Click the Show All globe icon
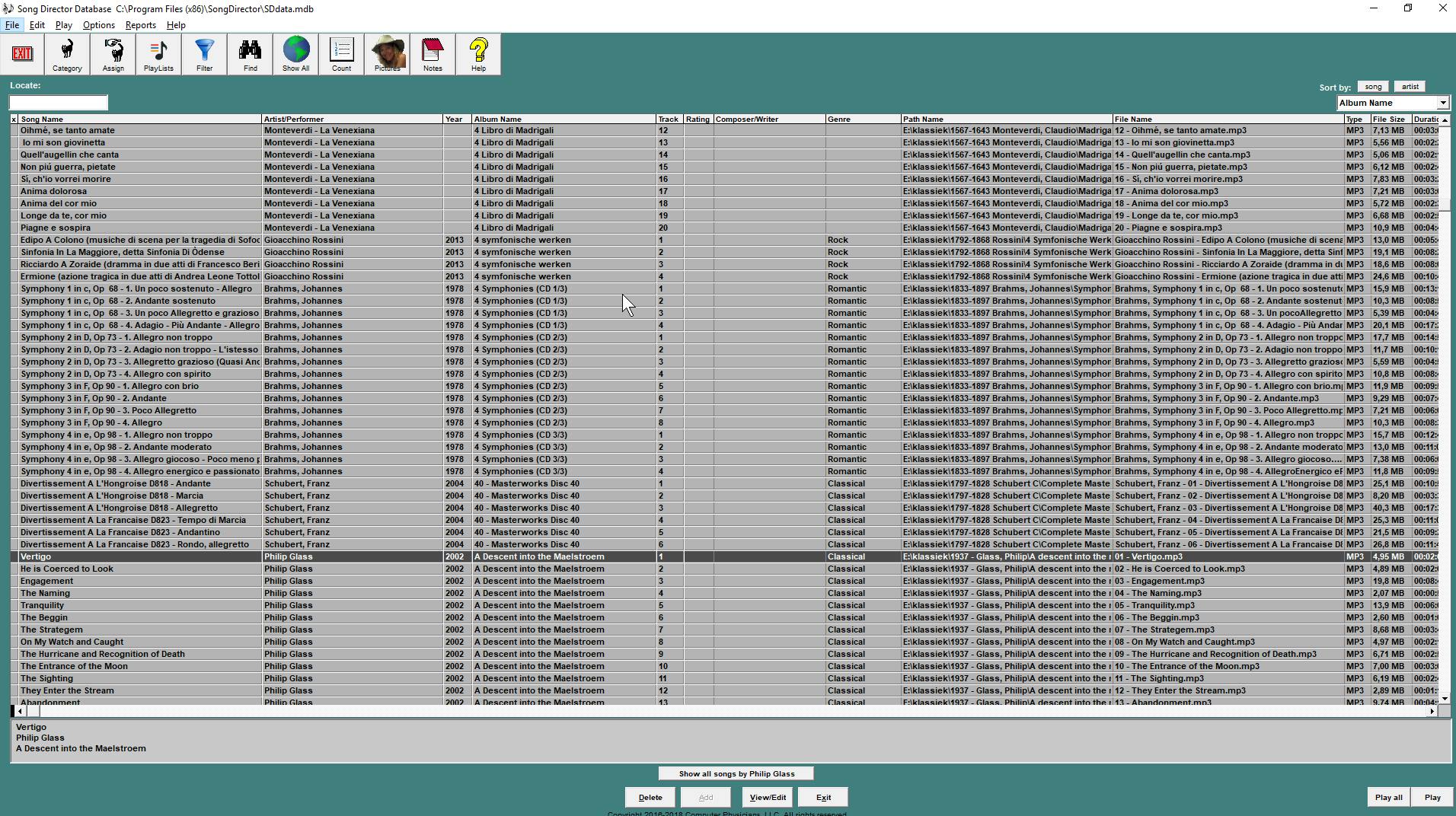Screen dimensions: 1456x816 click(295, 54)
